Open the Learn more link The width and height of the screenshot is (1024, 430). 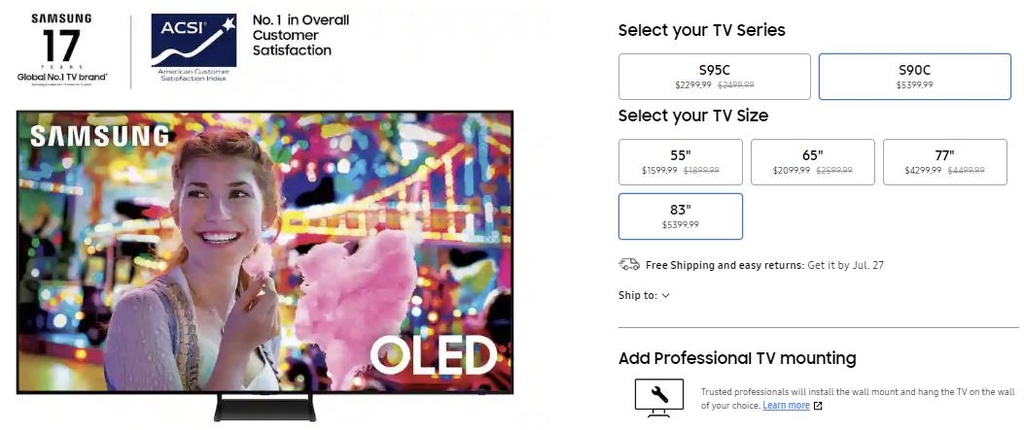click(x=786, y=406)
